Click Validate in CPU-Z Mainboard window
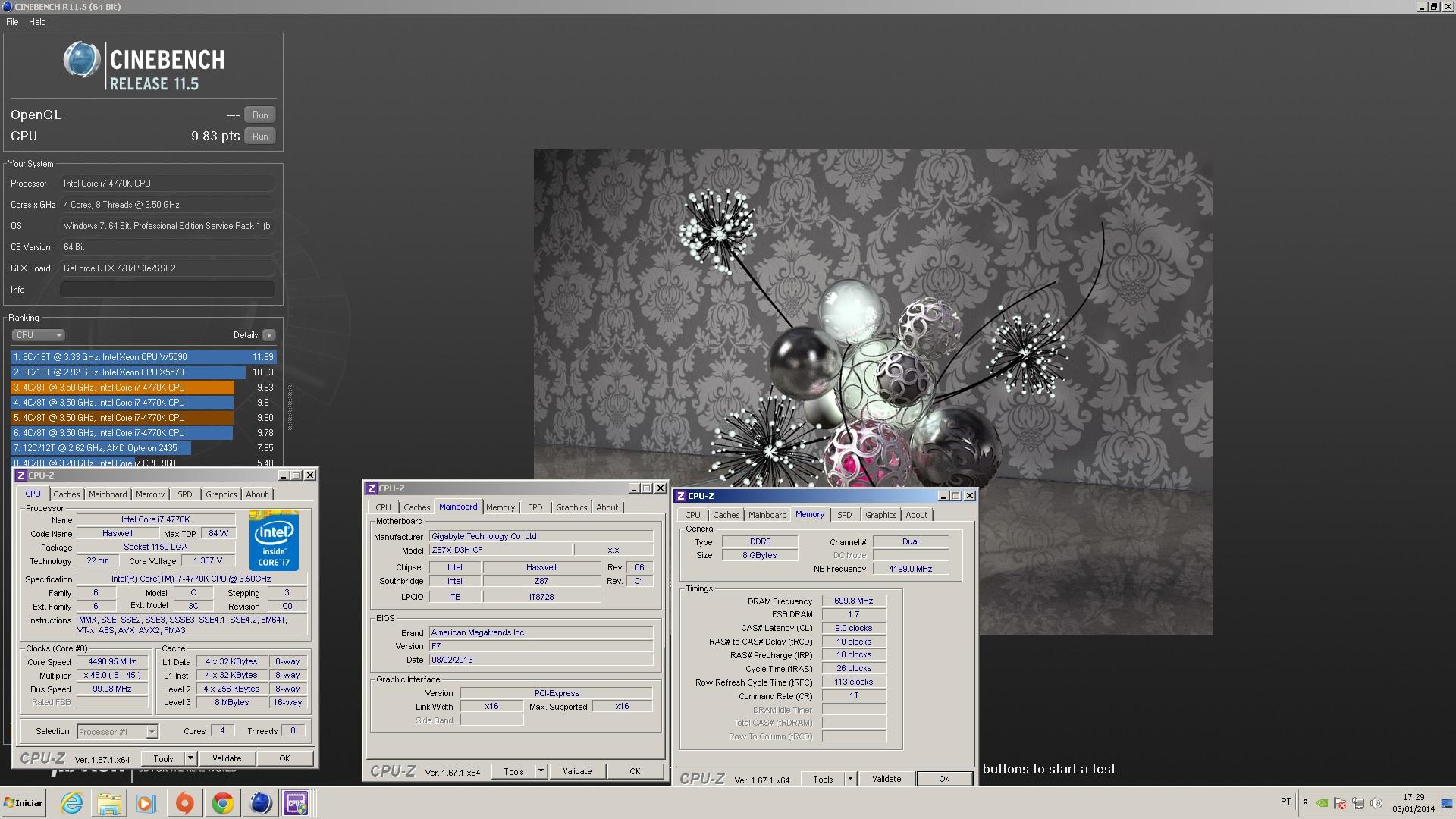 click(x=577, y=771)
